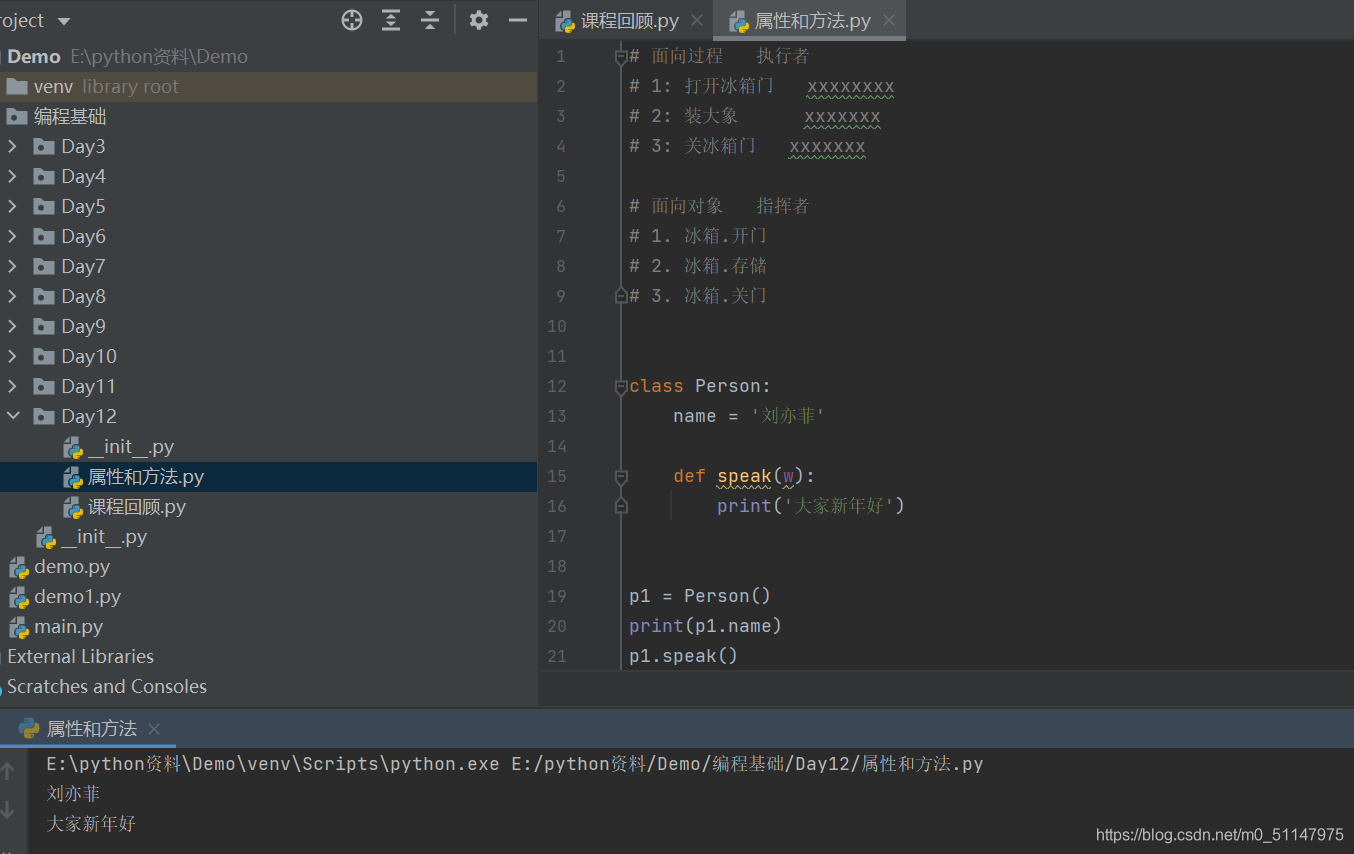Click the up arrow in run console
The height and width of the screenshot is (854, 1354).
(8, 771)
